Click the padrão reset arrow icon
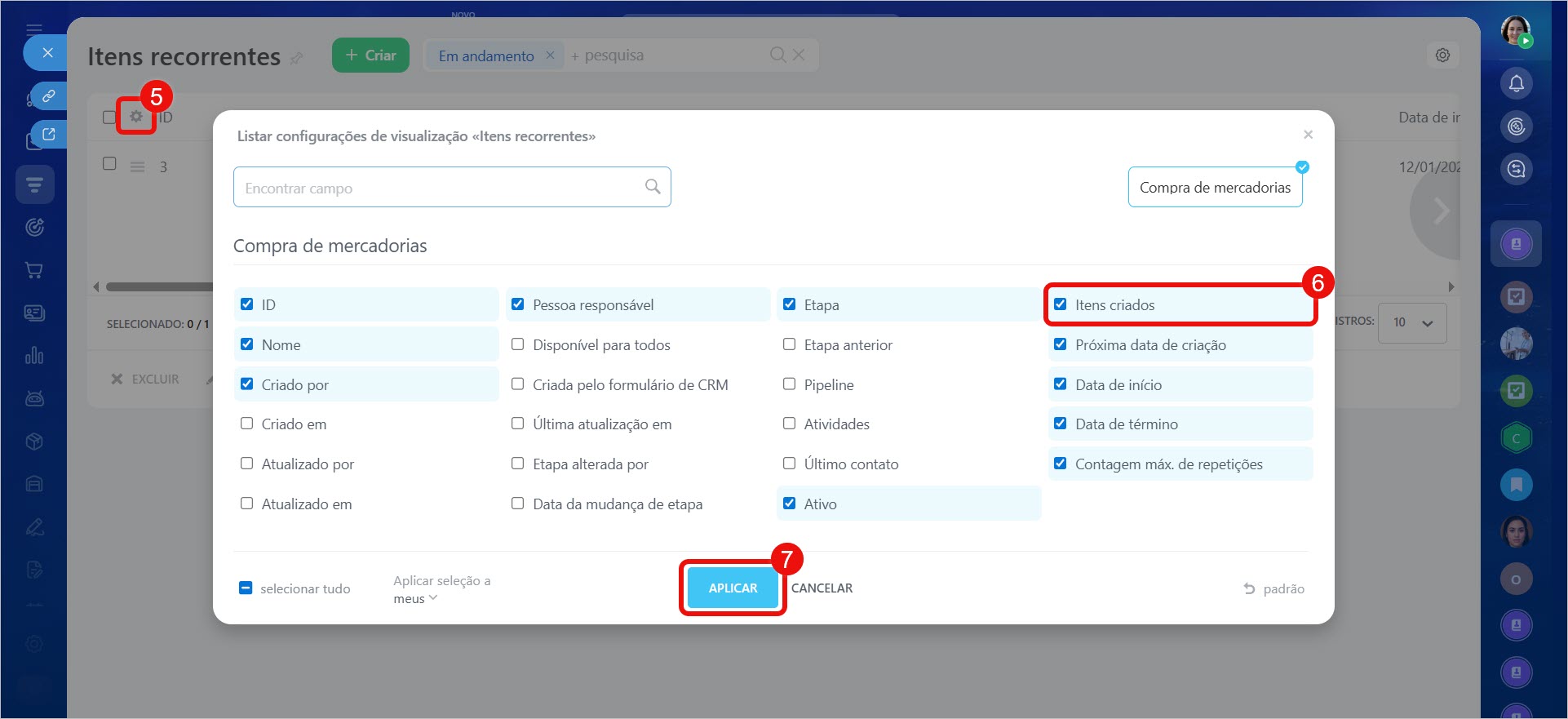This screenshot has height=719, width=1568. click(1249, 588)
